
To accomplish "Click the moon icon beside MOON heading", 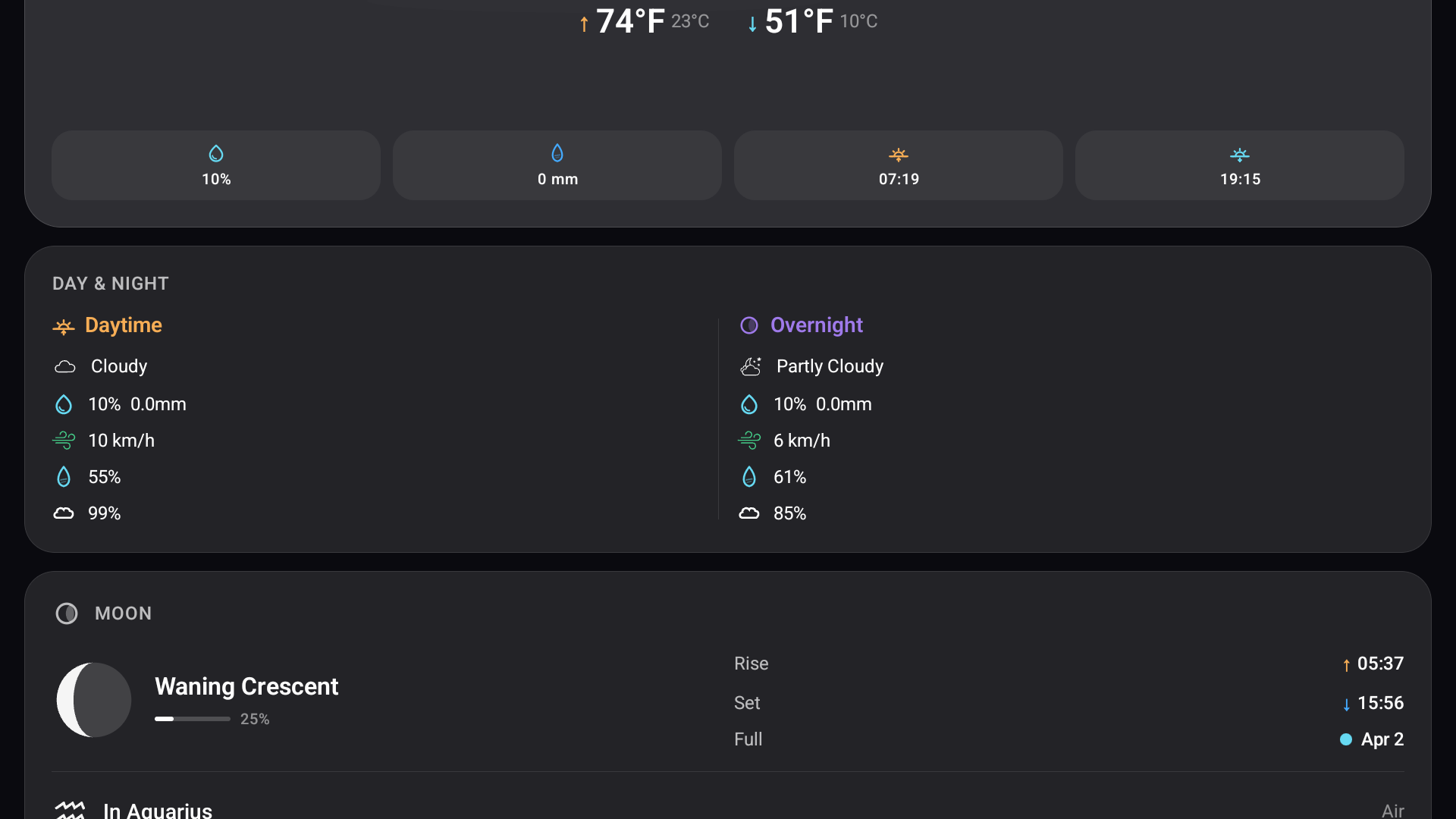I will coord(67,613).
